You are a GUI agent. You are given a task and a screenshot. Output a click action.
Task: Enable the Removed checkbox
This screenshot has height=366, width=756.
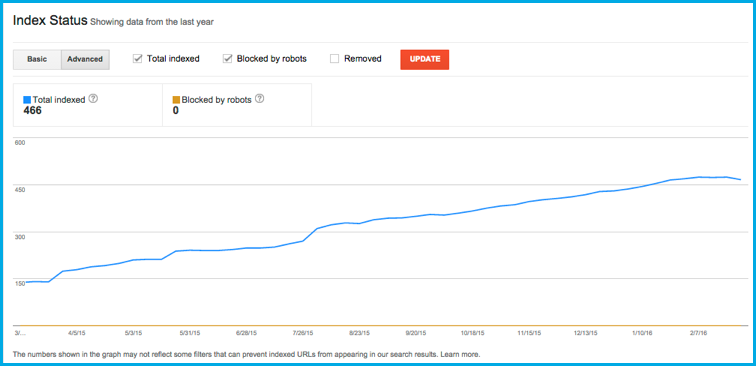[x=335, y=59]
